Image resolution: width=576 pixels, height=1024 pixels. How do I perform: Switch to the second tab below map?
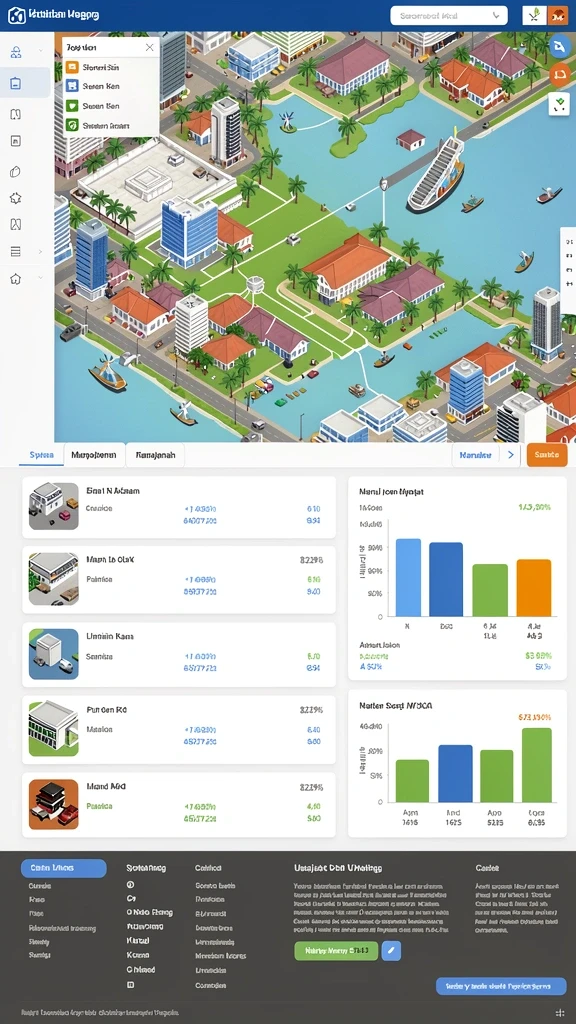tap(94, 455)
